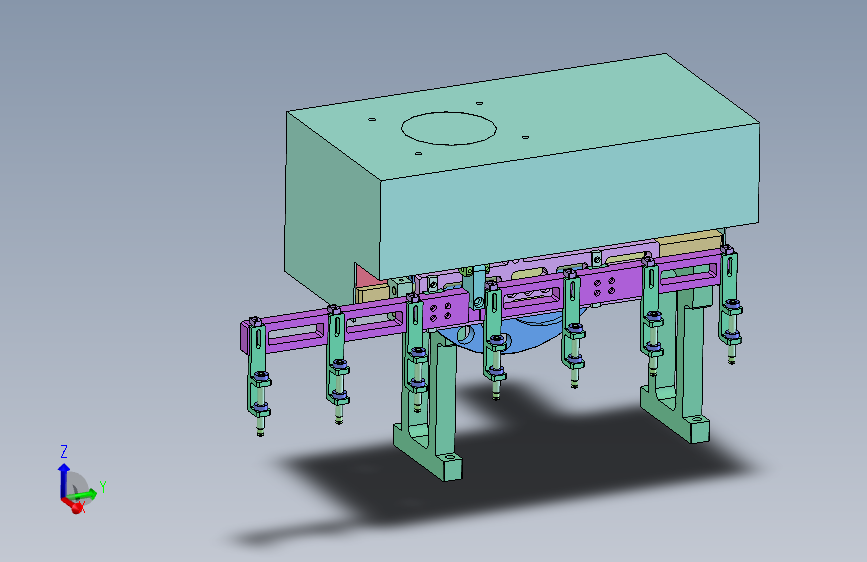Select the tan block at the rail's right end
This screenshot has height=562, width=867.
coord(690,243)
